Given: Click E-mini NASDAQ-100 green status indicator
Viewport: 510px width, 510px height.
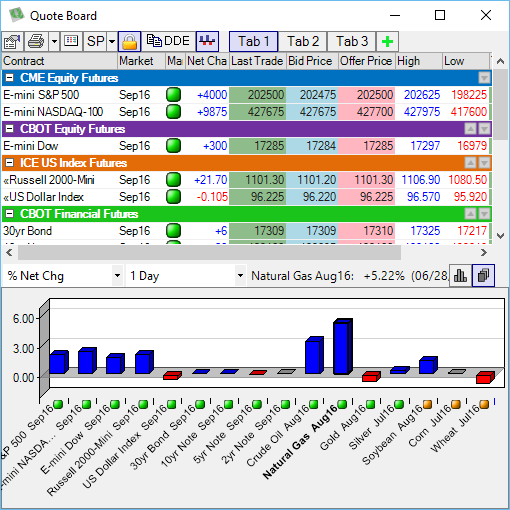Looking at the screenshot, I should (x=173, y=112).
